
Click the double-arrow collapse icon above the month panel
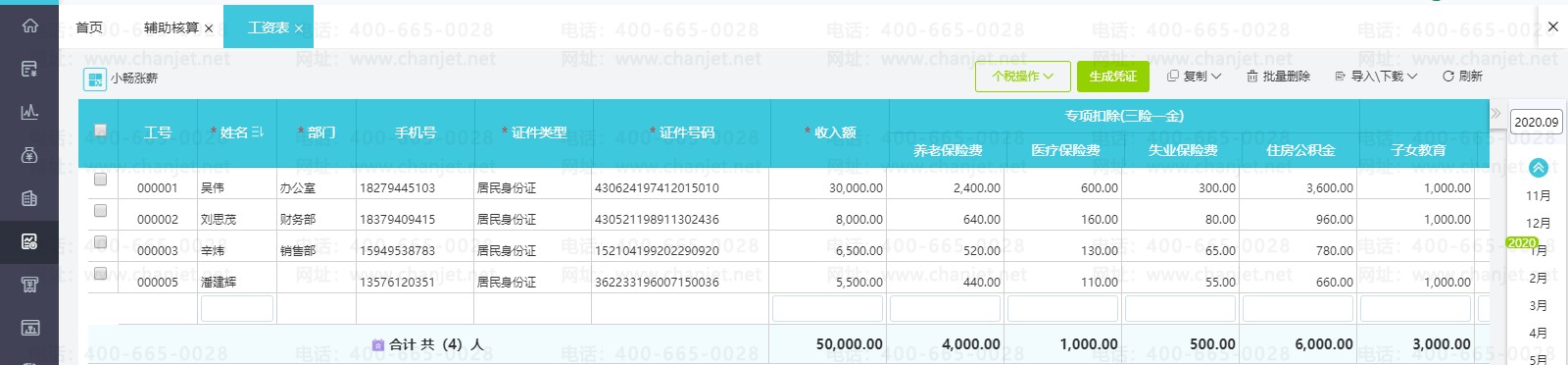click(1496, 114)
